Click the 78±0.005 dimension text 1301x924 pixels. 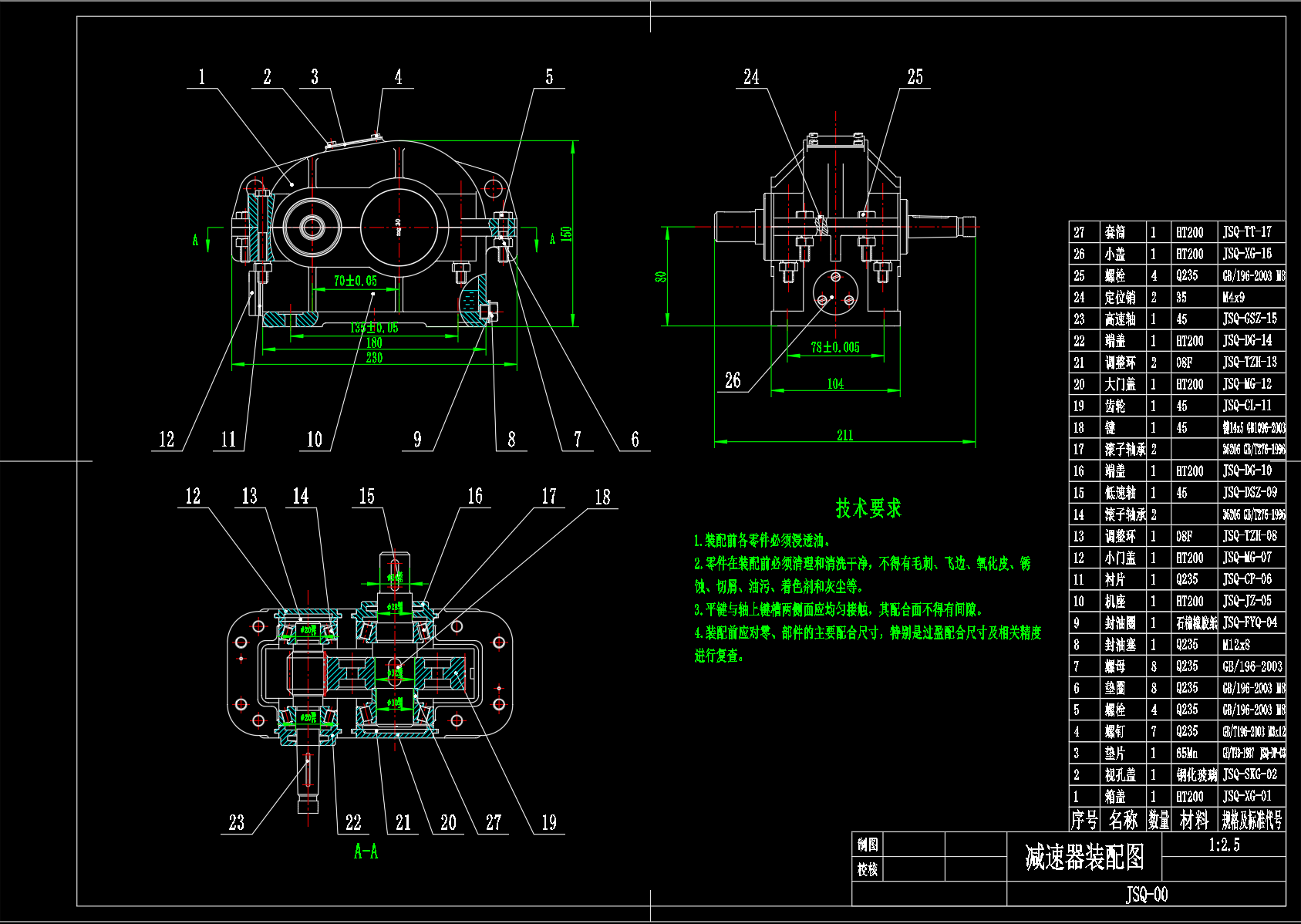(834, 347)
